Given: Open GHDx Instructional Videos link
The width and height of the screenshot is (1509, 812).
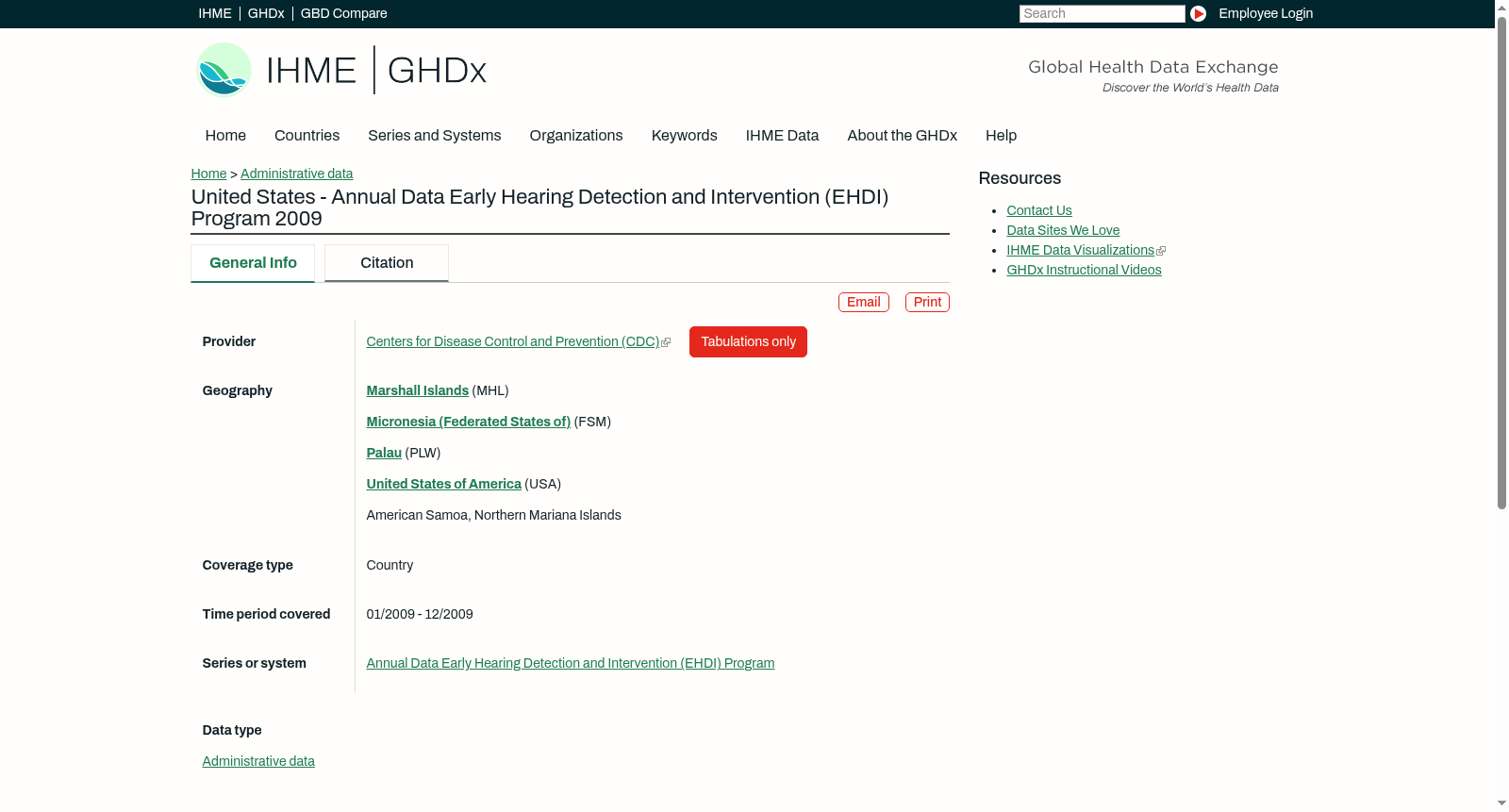Looking at the screenshot, I should (1084, 270).
